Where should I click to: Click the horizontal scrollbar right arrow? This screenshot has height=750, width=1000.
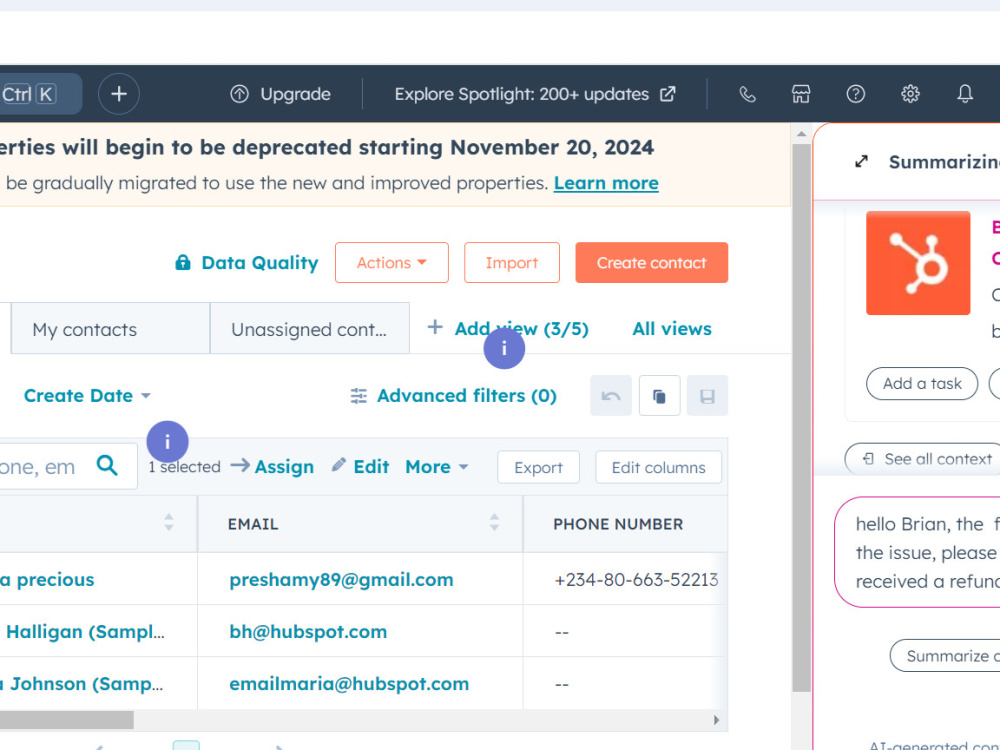[716, 720]
